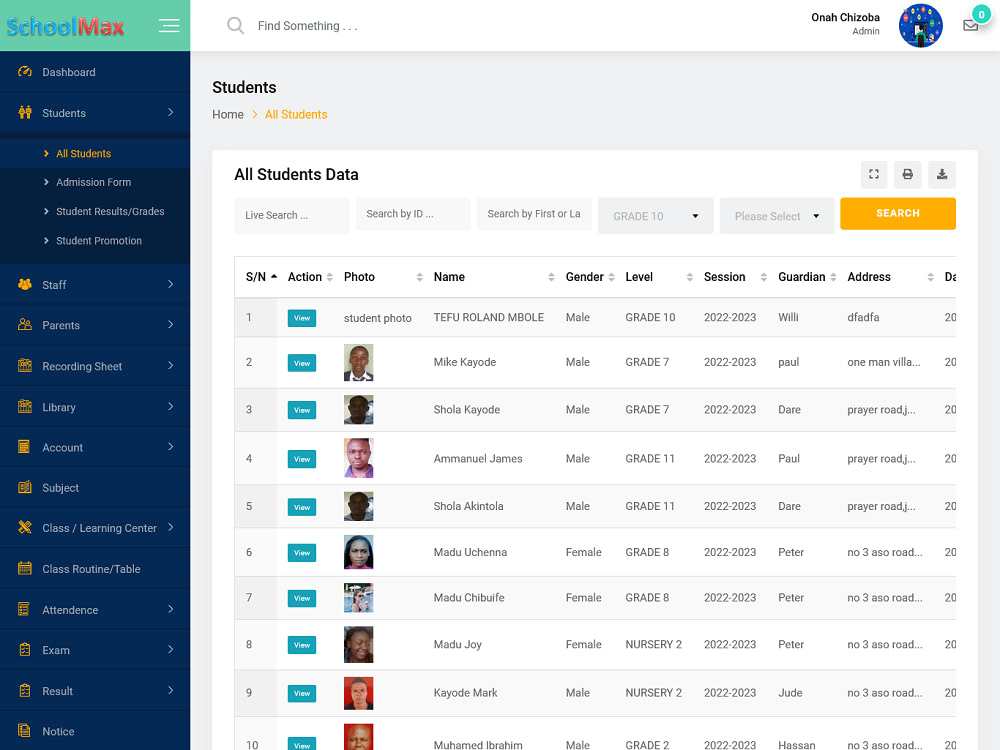The image size is (1000, 750).
Task: Download the students data export
Action: coord(941,174)
